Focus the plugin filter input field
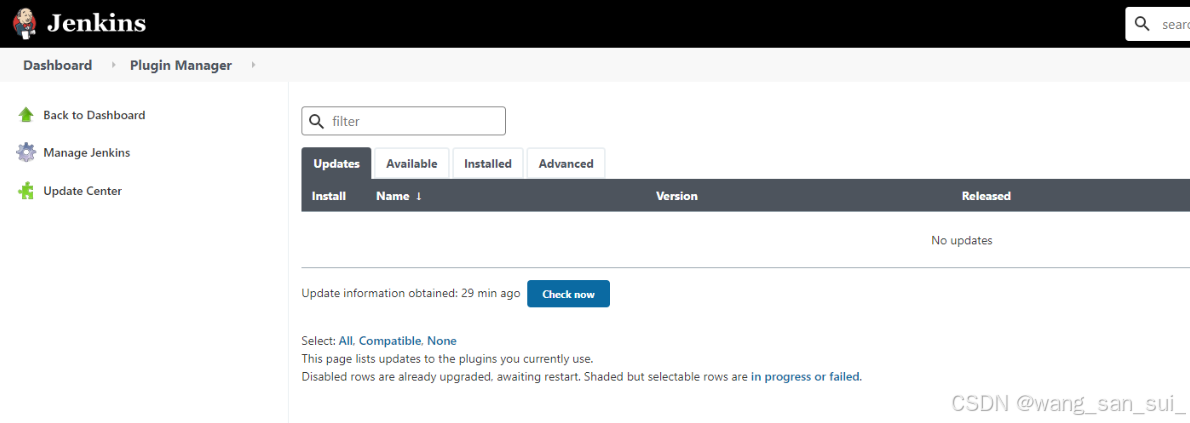The width and height of the screenshot is (1190, 423). click(404, 121)
